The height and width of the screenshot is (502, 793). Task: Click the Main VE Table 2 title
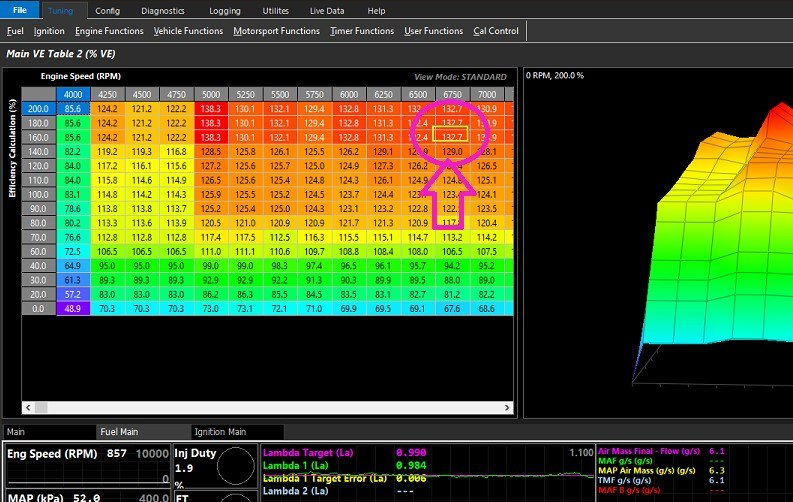pyautogui.click(x=61, y=54)
